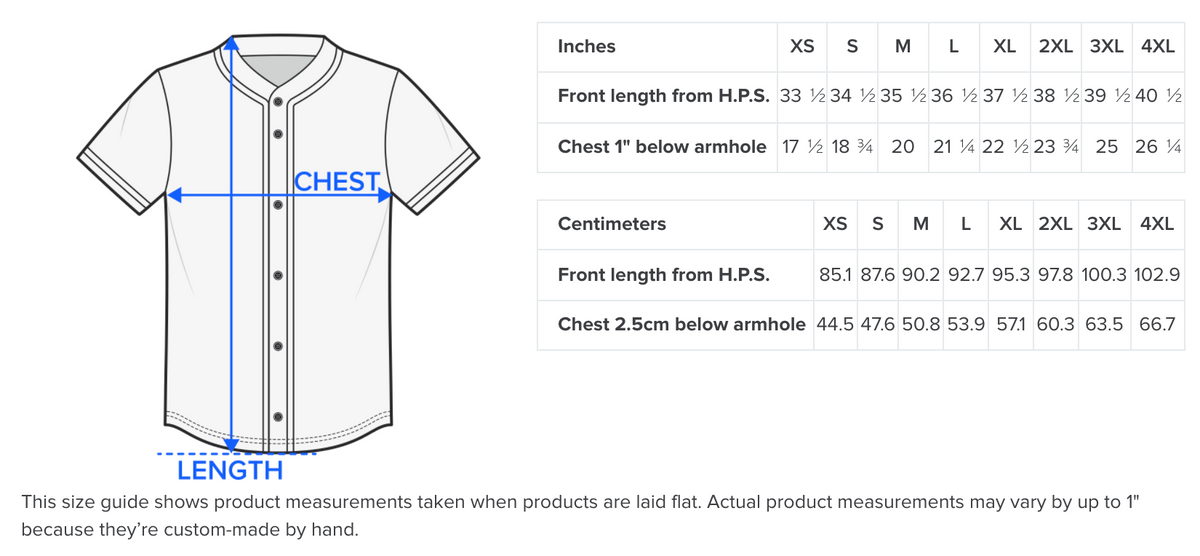Image resolution: width=1200 pixels, height=556 pixels.
Task: Click the Centimeters table header
Action: 611,224
